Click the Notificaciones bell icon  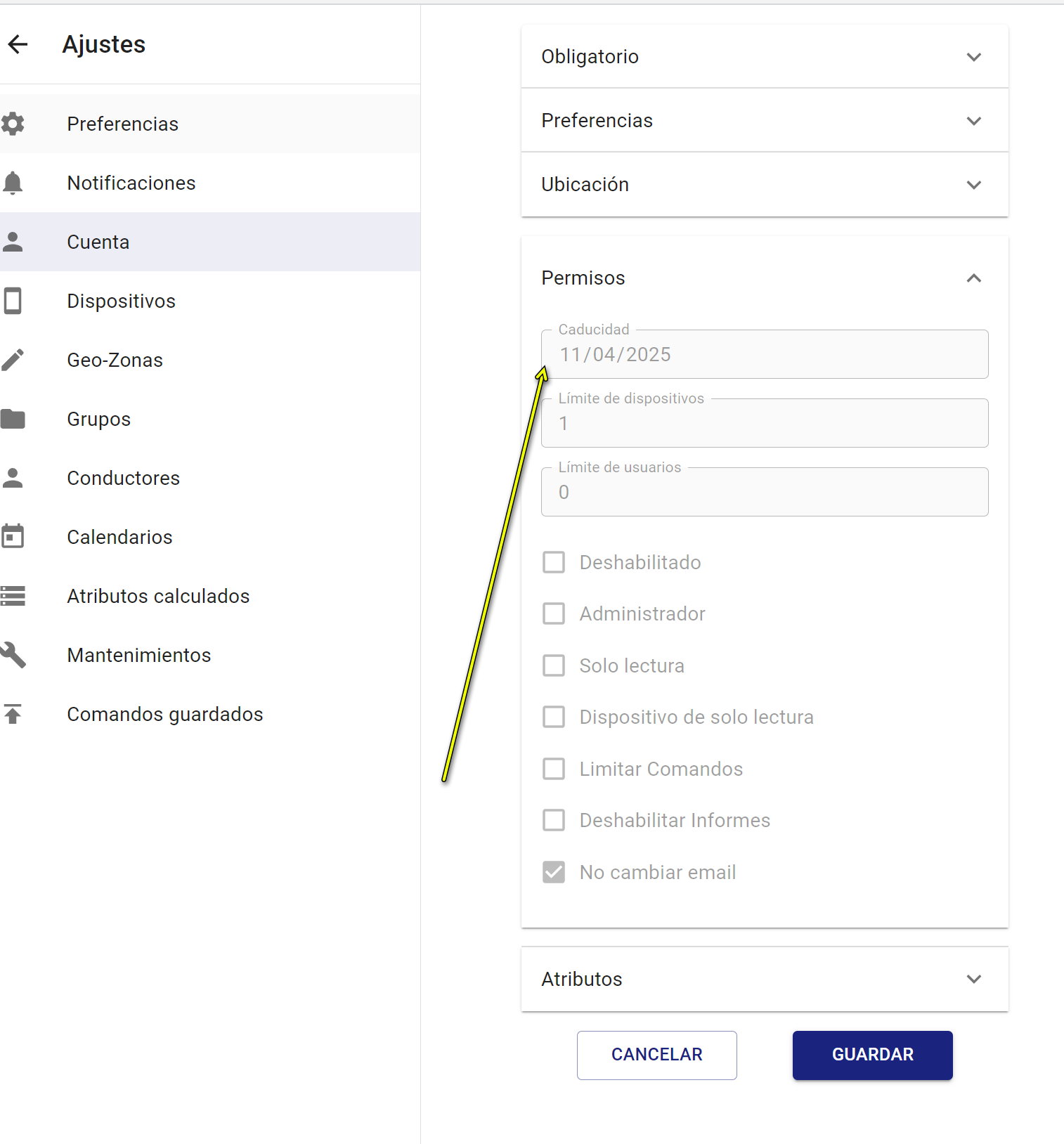(x=13, y=183)
